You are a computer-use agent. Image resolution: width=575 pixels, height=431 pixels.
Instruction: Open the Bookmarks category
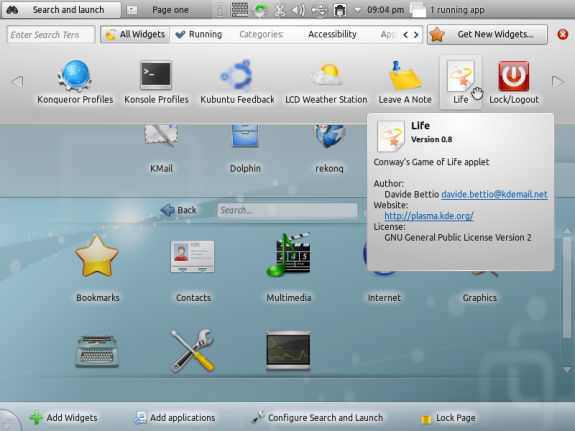click(x=98, y=269)
